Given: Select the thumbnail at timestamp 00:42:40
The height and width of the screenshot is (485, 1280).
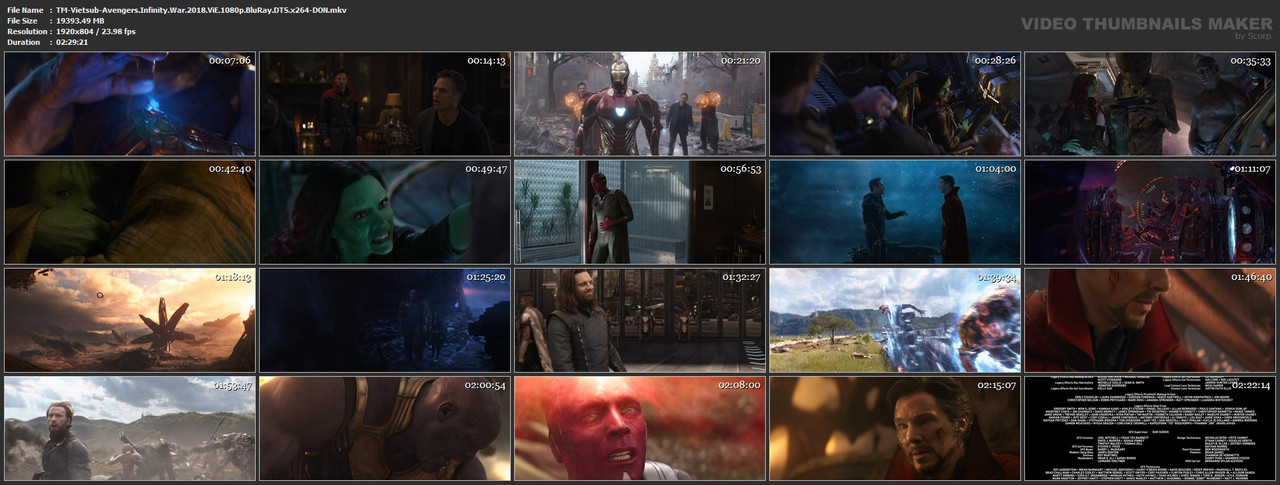Looking at the screenshot, I should [130, 212].
